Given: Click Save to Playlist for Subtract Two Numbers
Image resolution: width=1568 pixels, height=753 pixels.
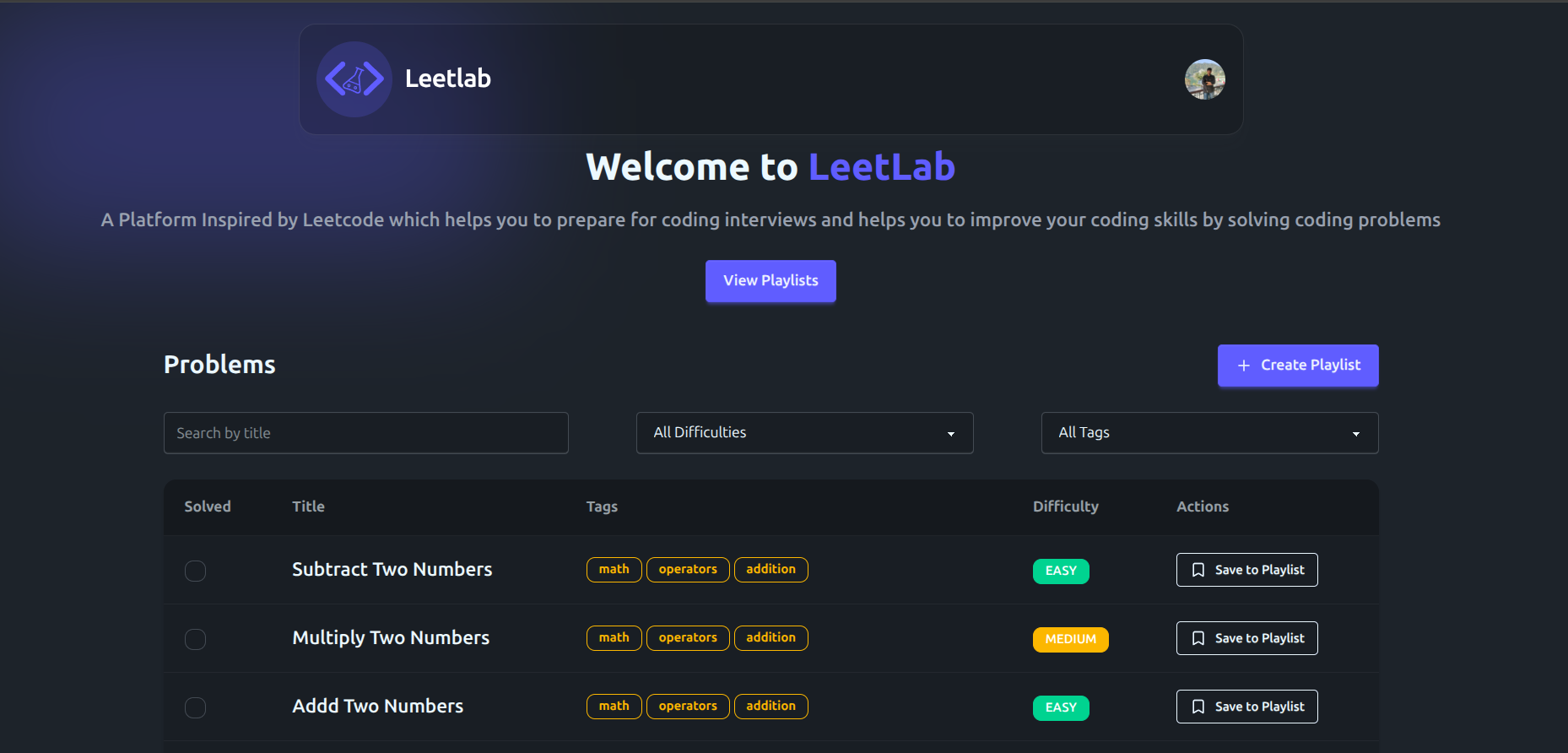Looking at the screenshot, I should (x=1247, y=570).
